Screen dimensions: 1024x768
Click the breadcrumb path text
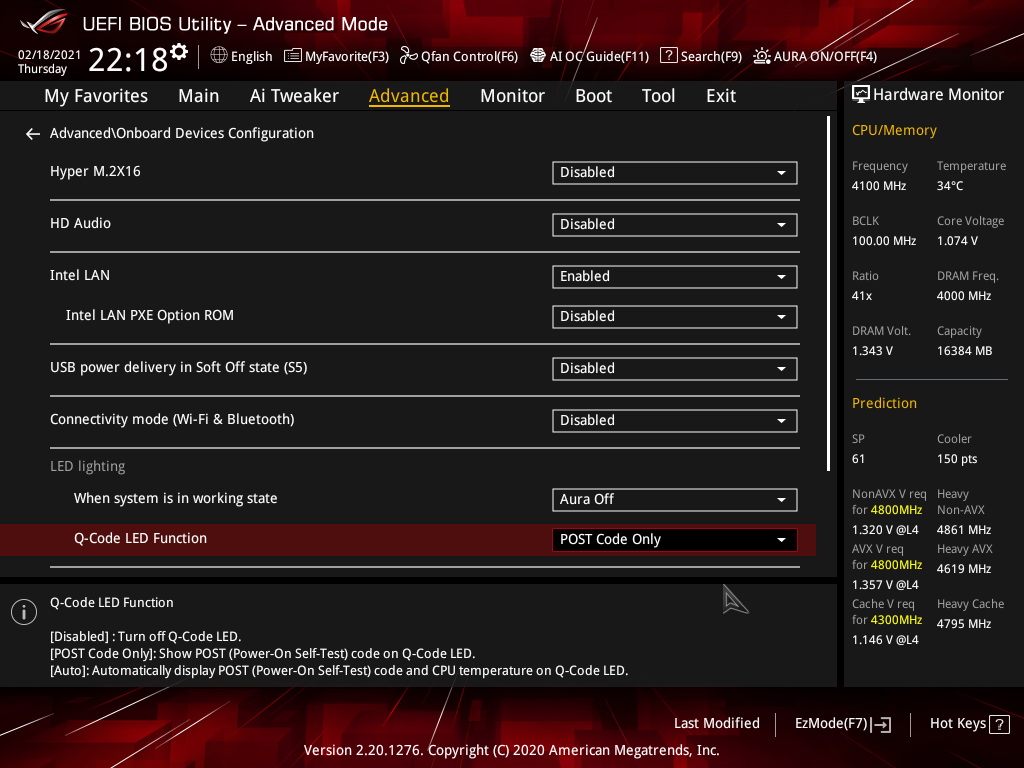(182, 133)
